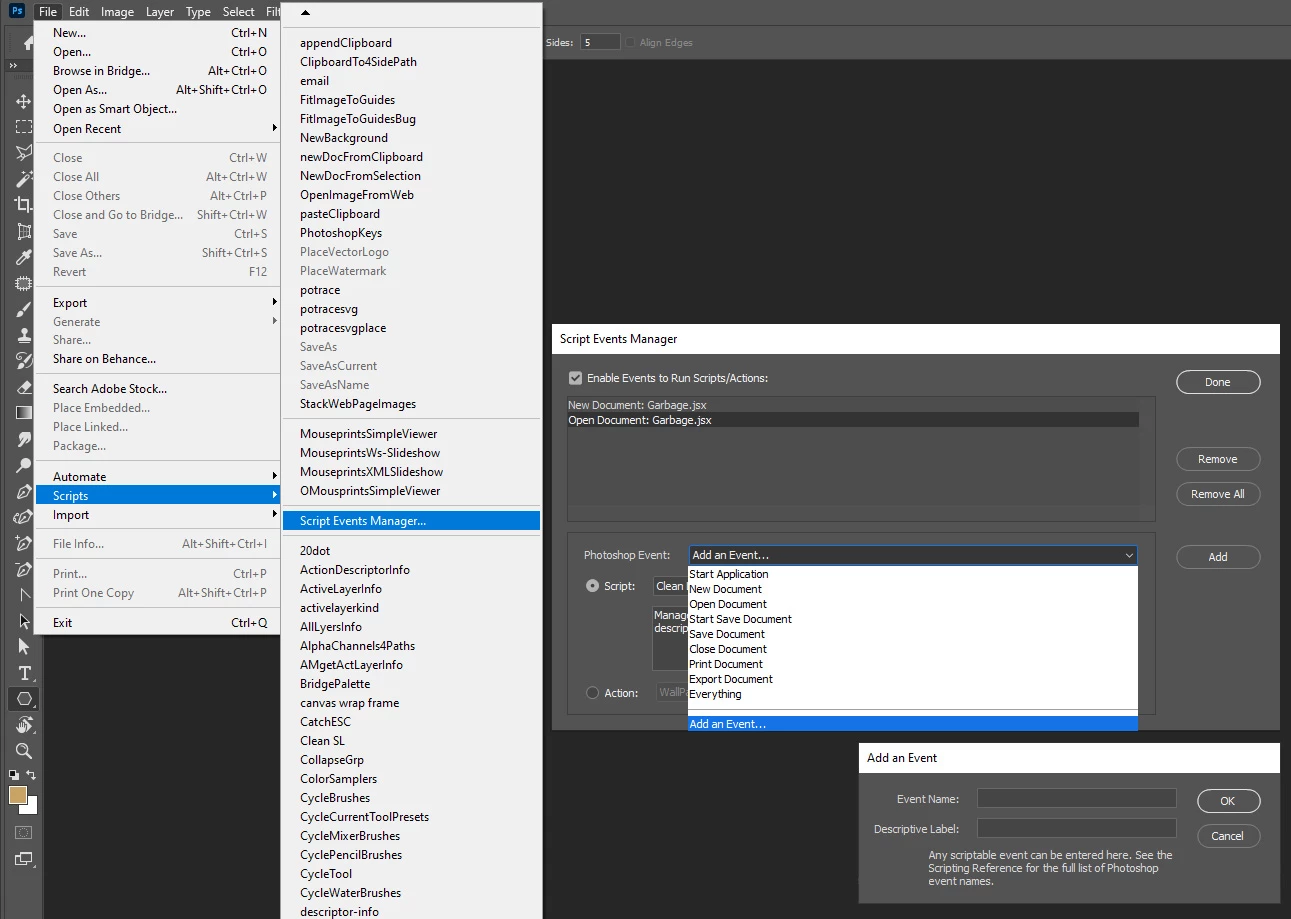Screen dimensions: 1291x919
Task: Focus the Descriptive Label input field
Action: coord(1077,828)
